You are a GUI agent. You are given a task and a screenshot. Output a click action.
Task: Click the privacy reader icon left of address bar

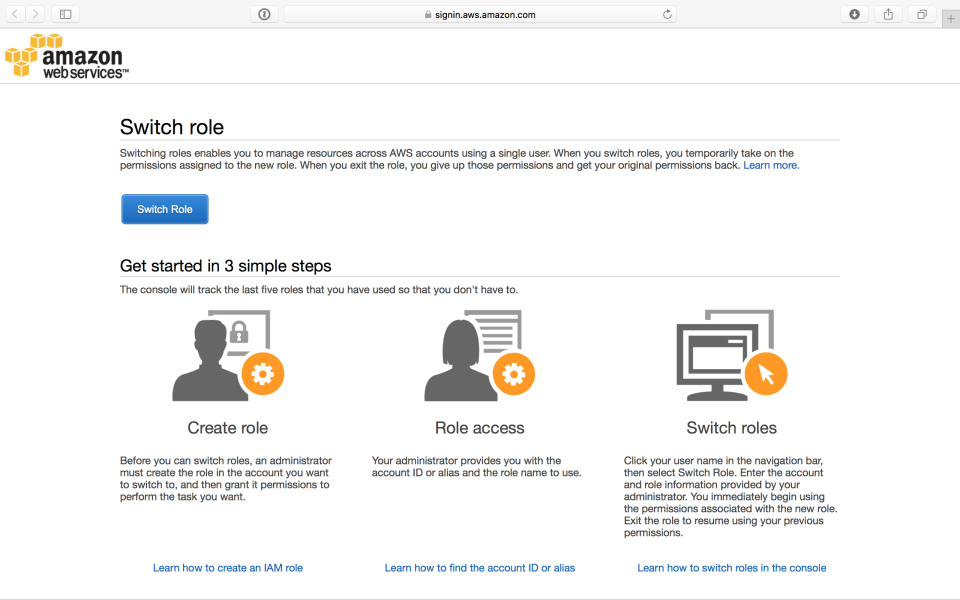[x=264, y=14]
